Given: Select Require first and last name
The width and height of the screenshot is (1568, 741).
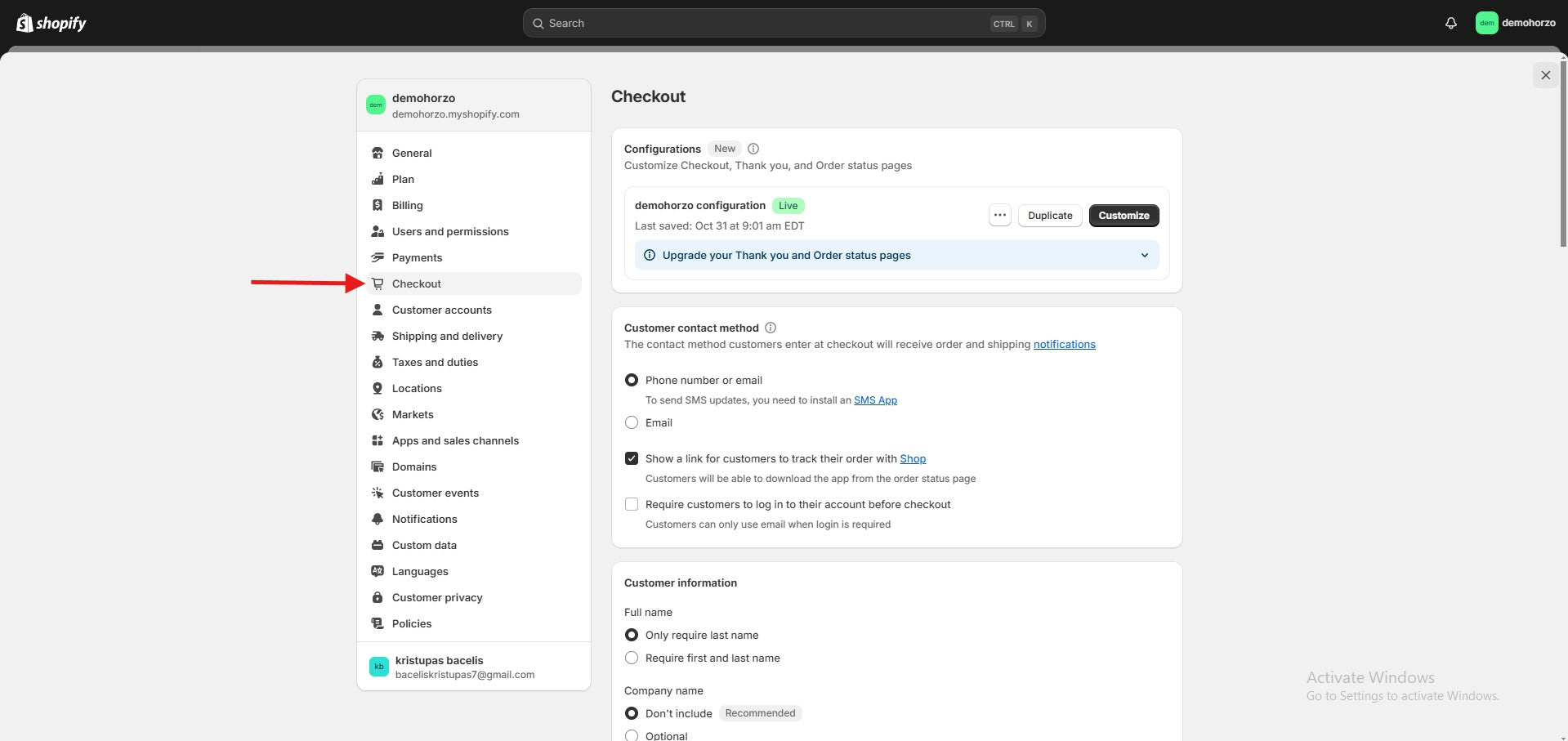Looking at the screenshot, I should 632,658.
